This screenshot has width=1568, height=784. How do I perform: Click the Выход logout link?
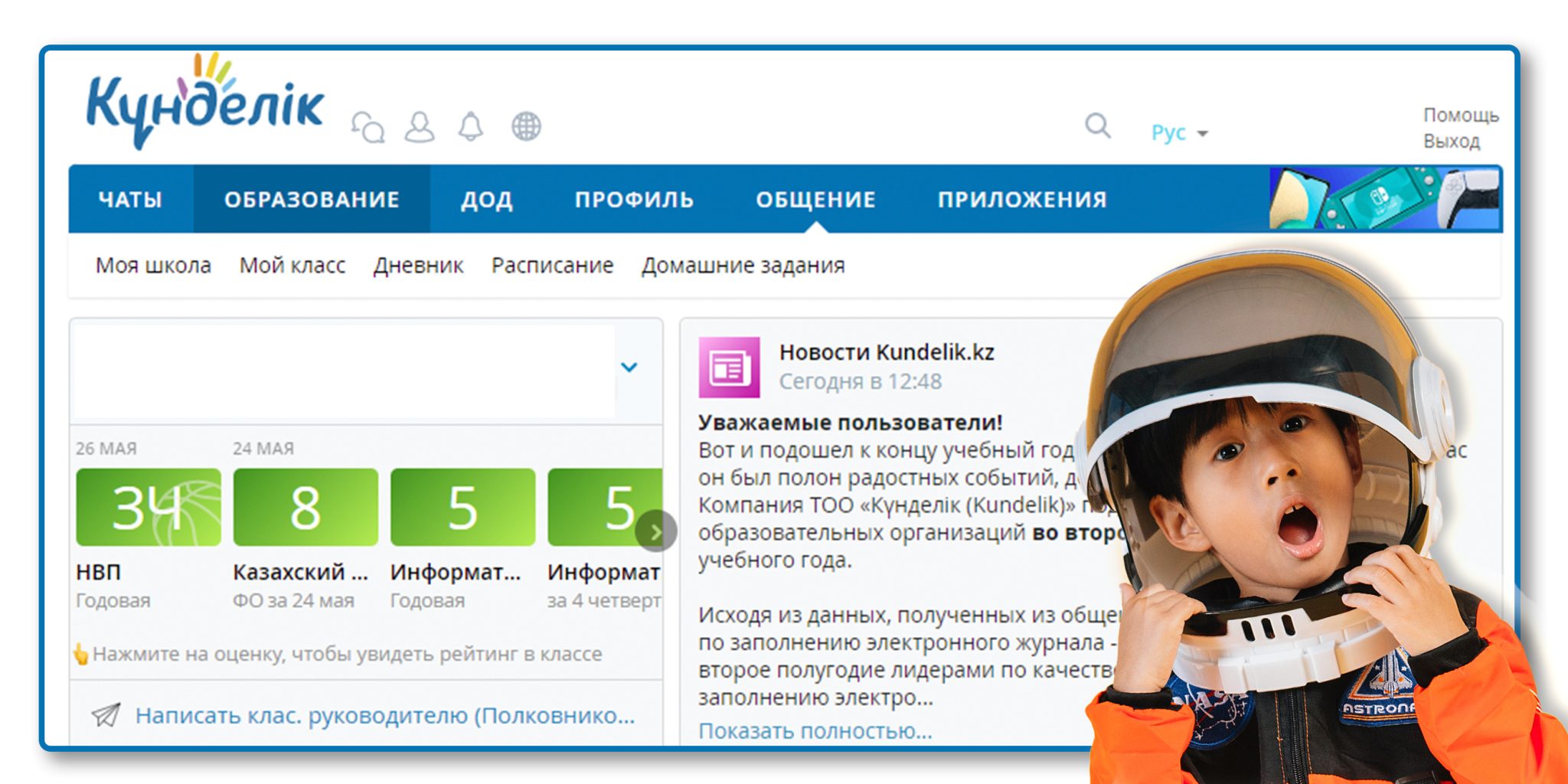(1451, 142)
